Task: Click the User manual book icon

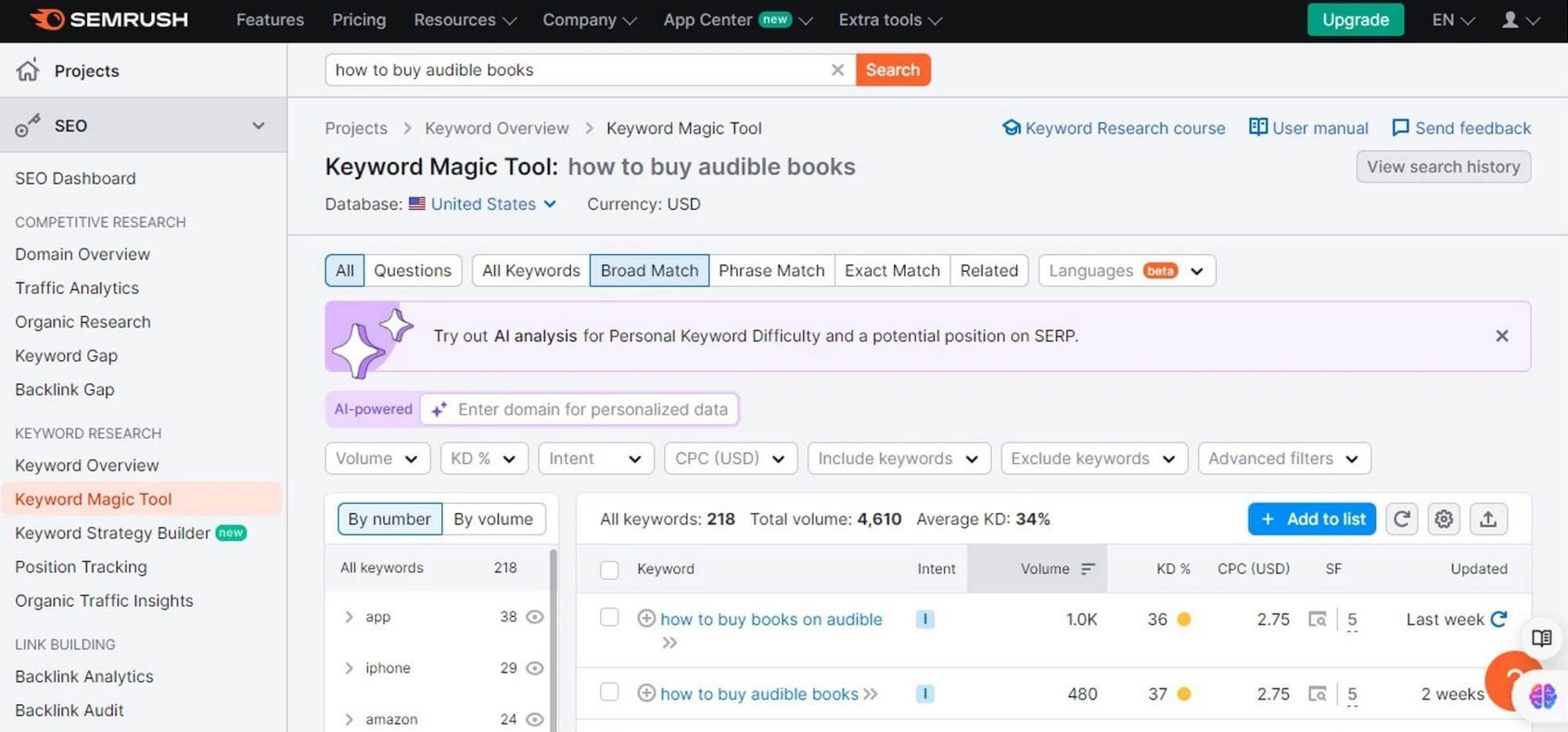Action: pyautogui.click(x=1258, y=127)
